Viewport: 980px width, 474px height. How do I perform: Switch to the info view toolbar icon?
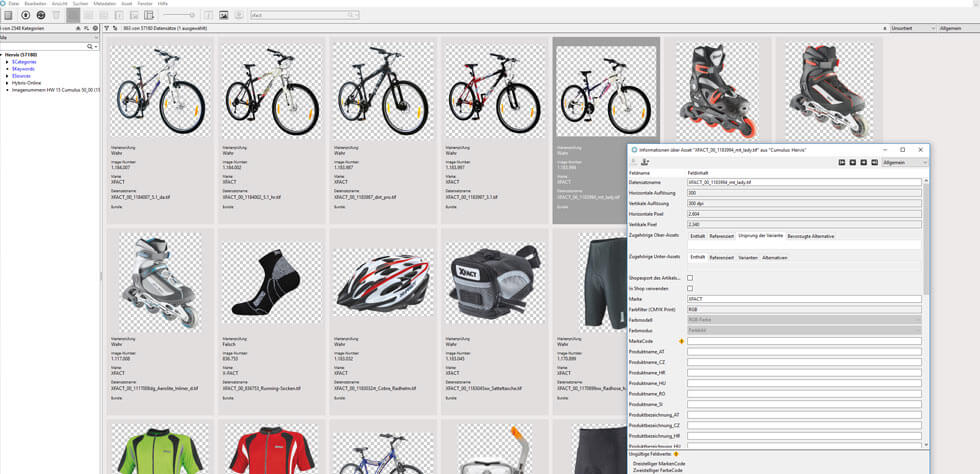(118, 14)
